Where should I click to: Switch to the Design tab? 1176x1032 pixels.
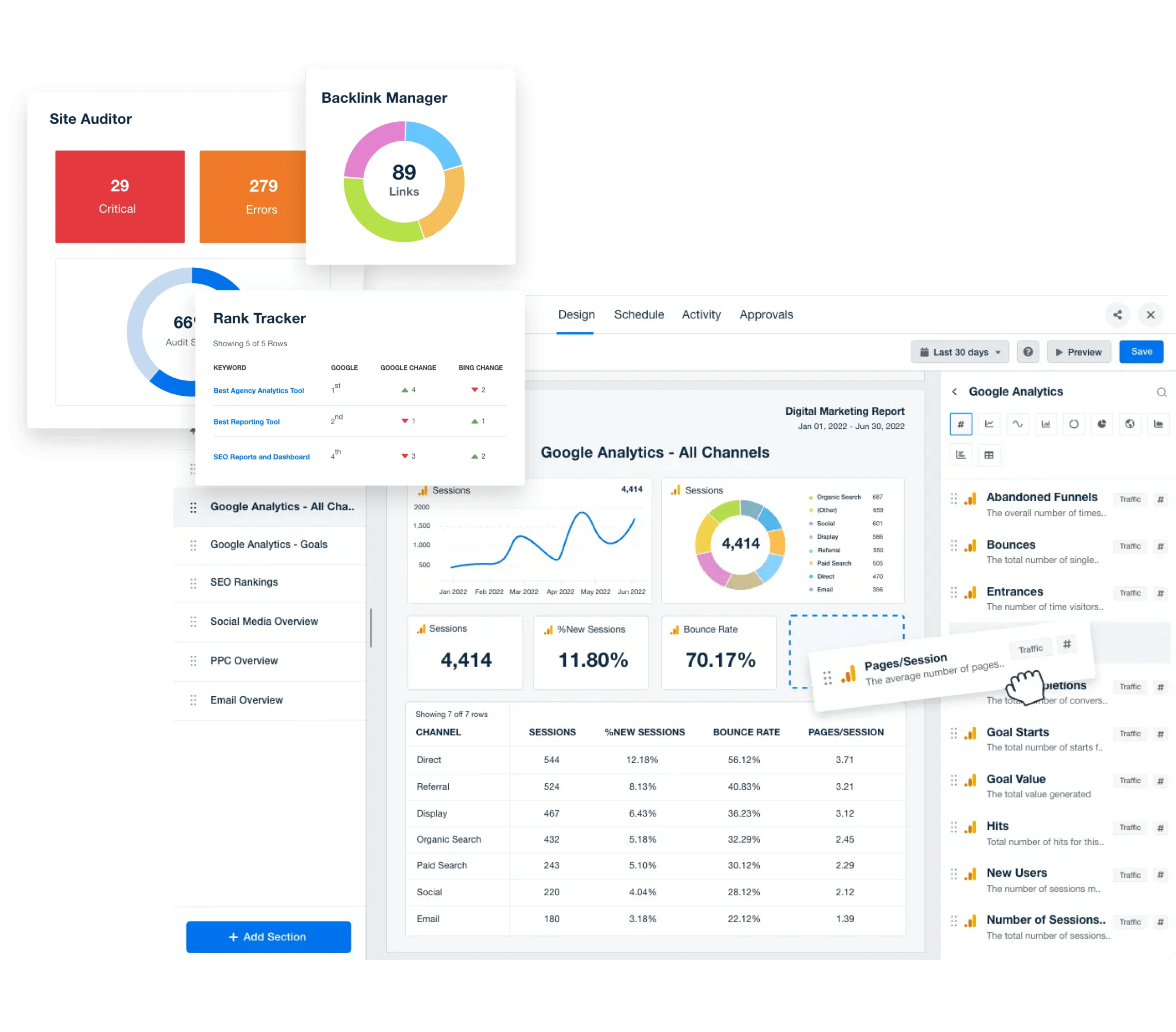click(576, 315)
